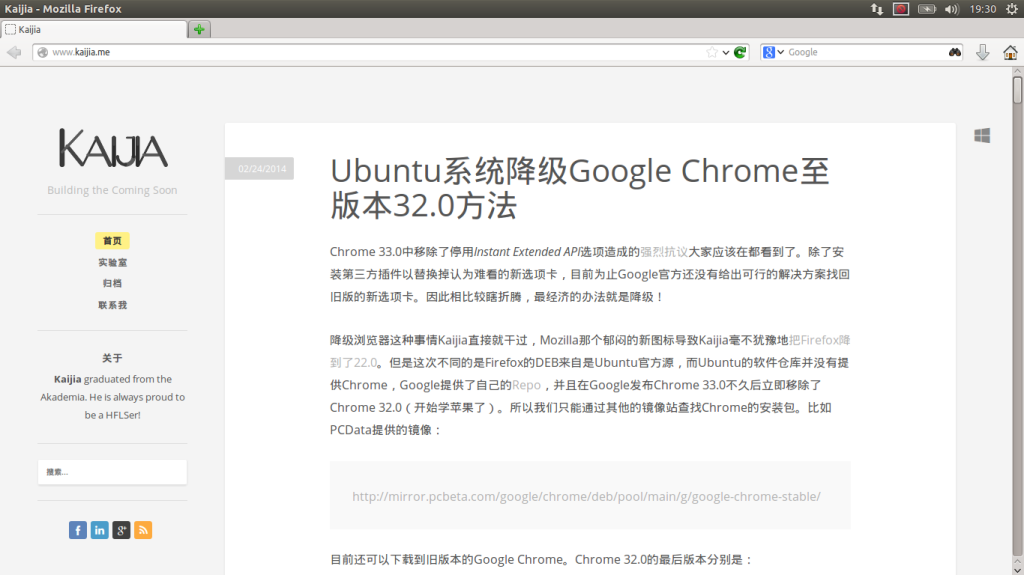Open the Facebook social icon
Screen dimensions: 1024x575
(x=78, y=530)
